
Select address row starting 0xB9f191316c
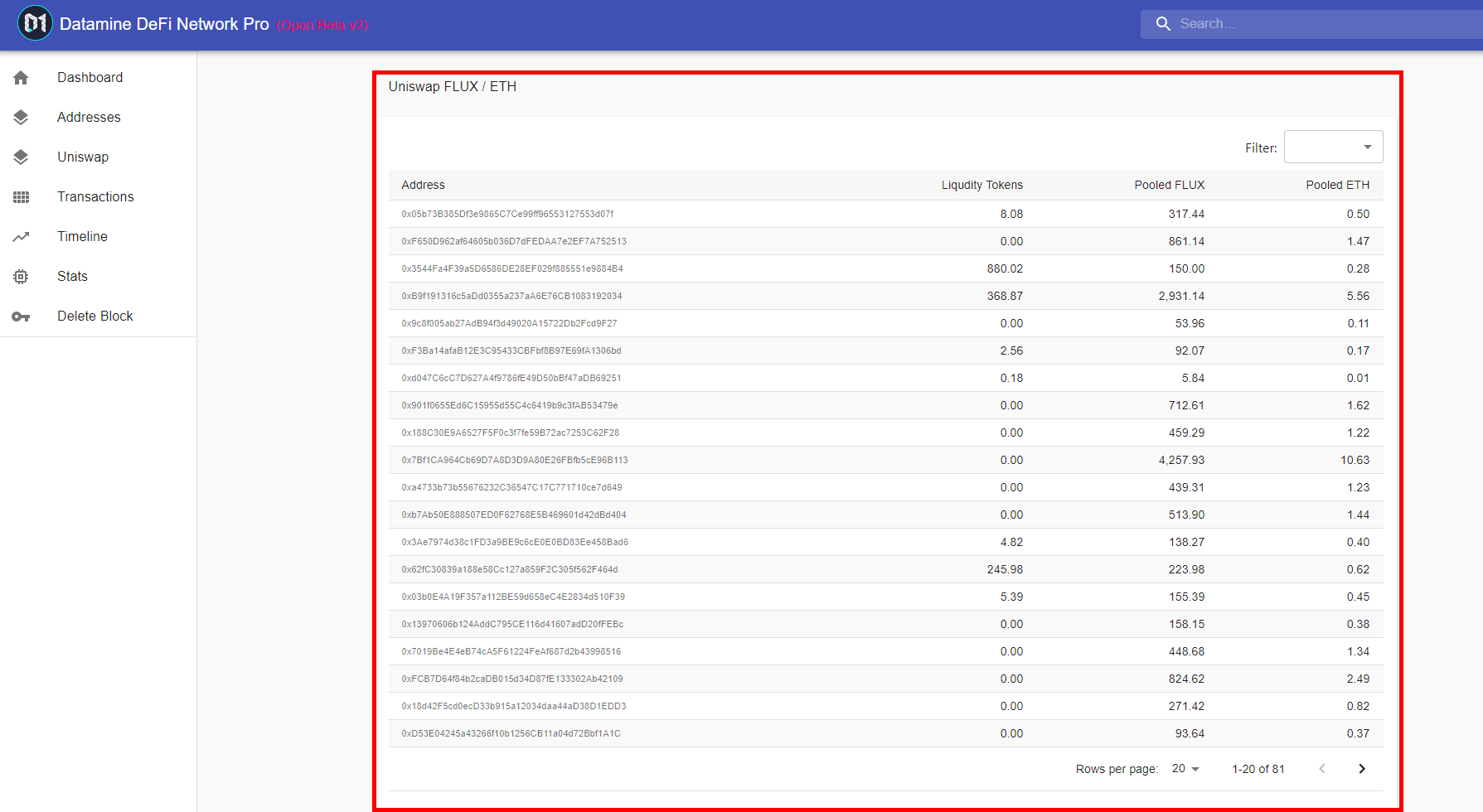(x=885, y=296)
